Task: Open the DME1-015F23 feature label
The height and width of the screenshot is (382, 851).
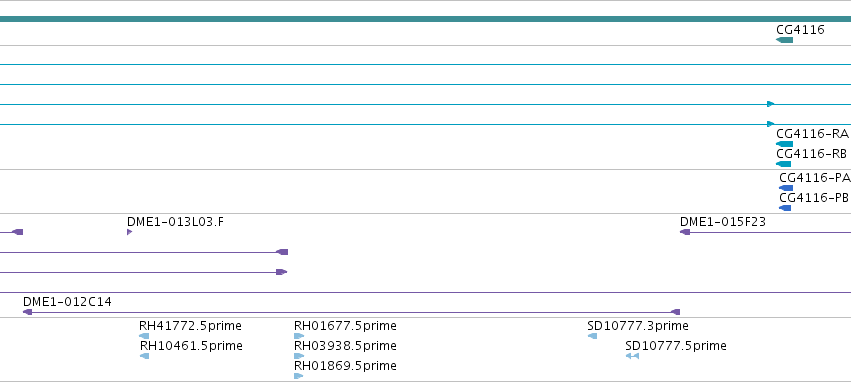Action: point(723,221)
